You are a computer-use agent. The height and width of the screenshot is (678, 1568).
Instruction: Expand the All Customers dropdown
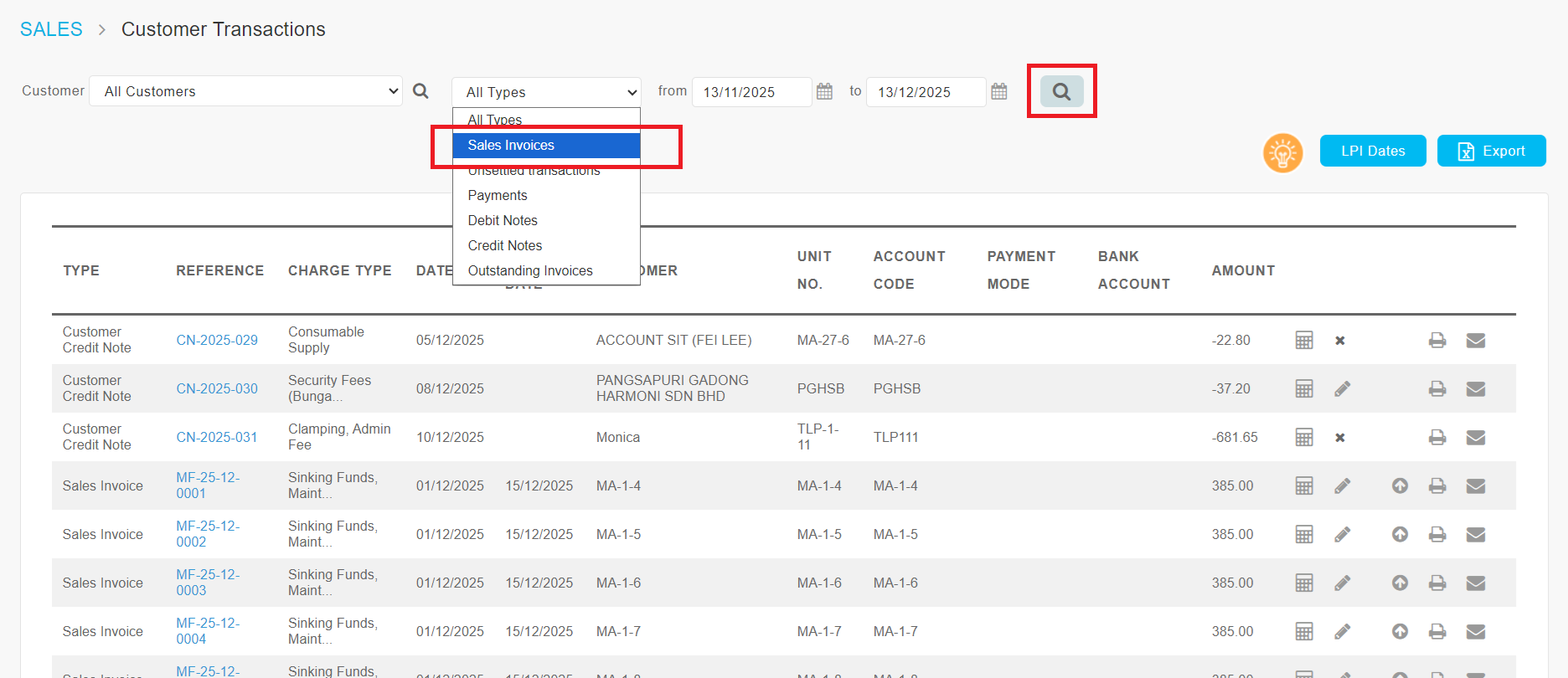coord(245,91)
